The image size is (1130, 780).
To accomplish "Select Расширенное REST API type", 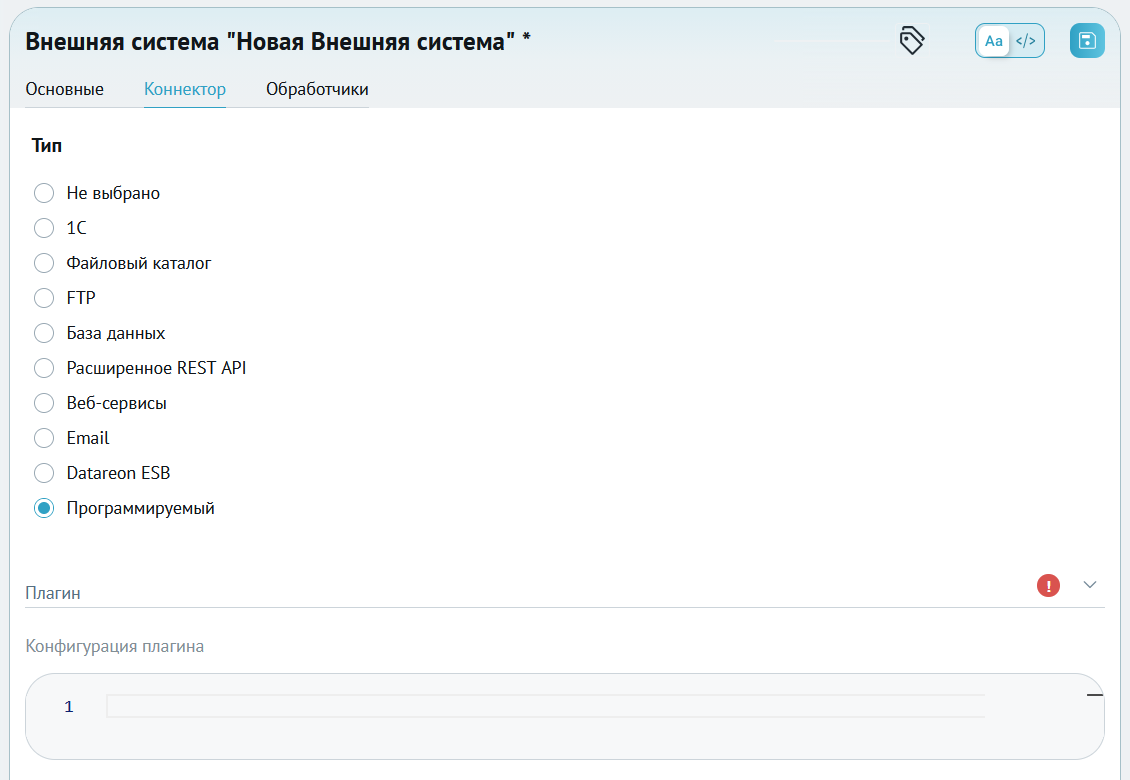I will (x=44, y=368).
